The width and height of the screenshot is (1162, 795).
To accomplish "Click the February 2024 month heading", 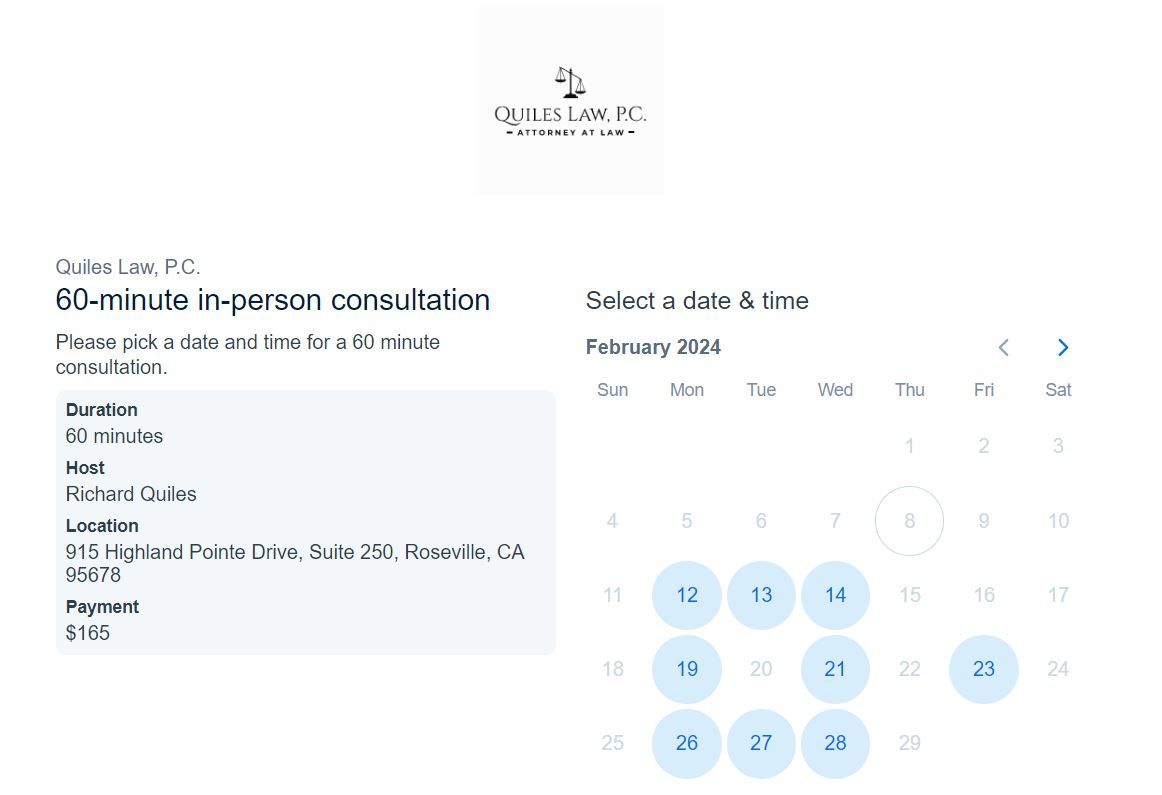I will 653,347.
